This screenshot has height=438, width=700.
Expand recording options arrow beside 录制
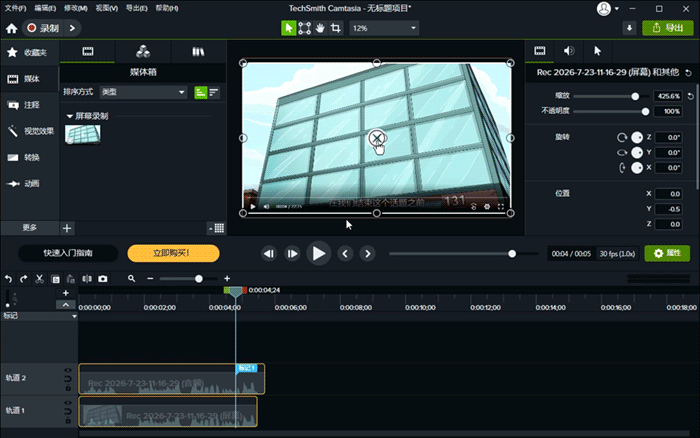click(72, 28)
